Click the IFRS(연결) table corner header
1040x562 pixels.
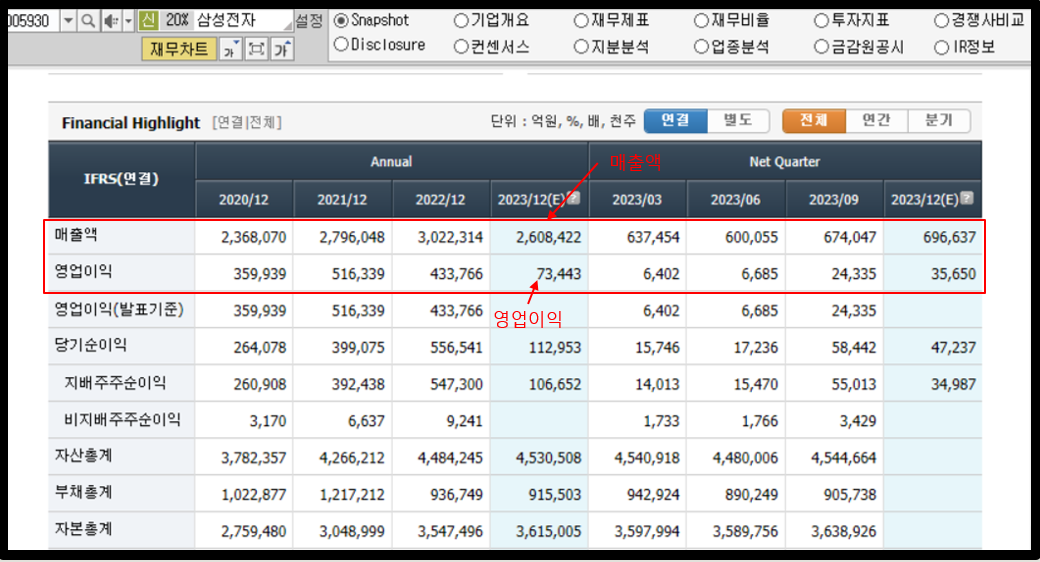[121, 179]
